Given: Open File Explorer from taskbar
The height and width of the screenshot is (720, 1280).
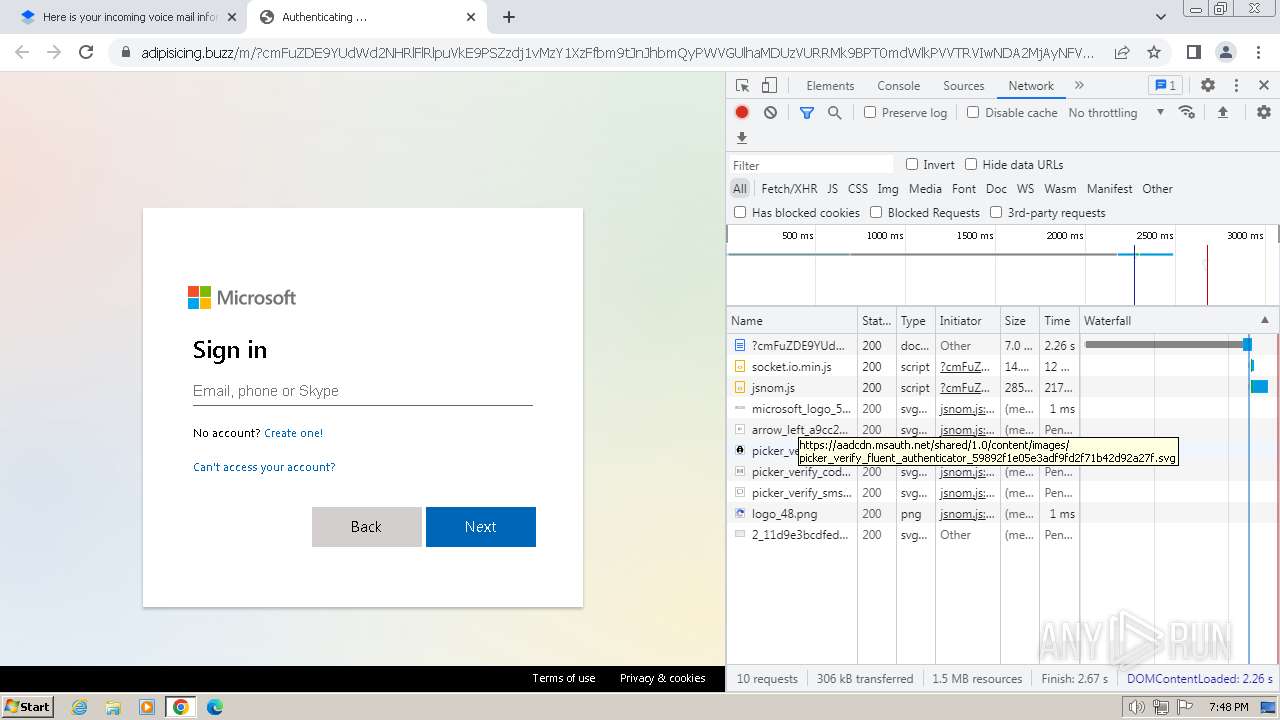Looking at the screenshot, I should [113, 707].
